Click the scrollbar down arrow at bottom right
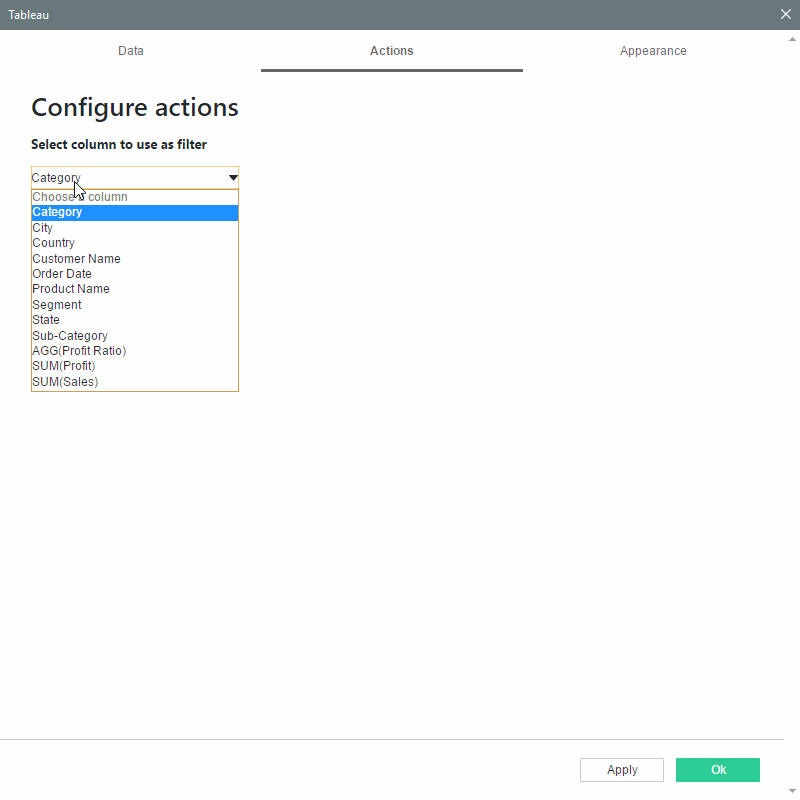 pyautogui.click(x=793, y=790)
